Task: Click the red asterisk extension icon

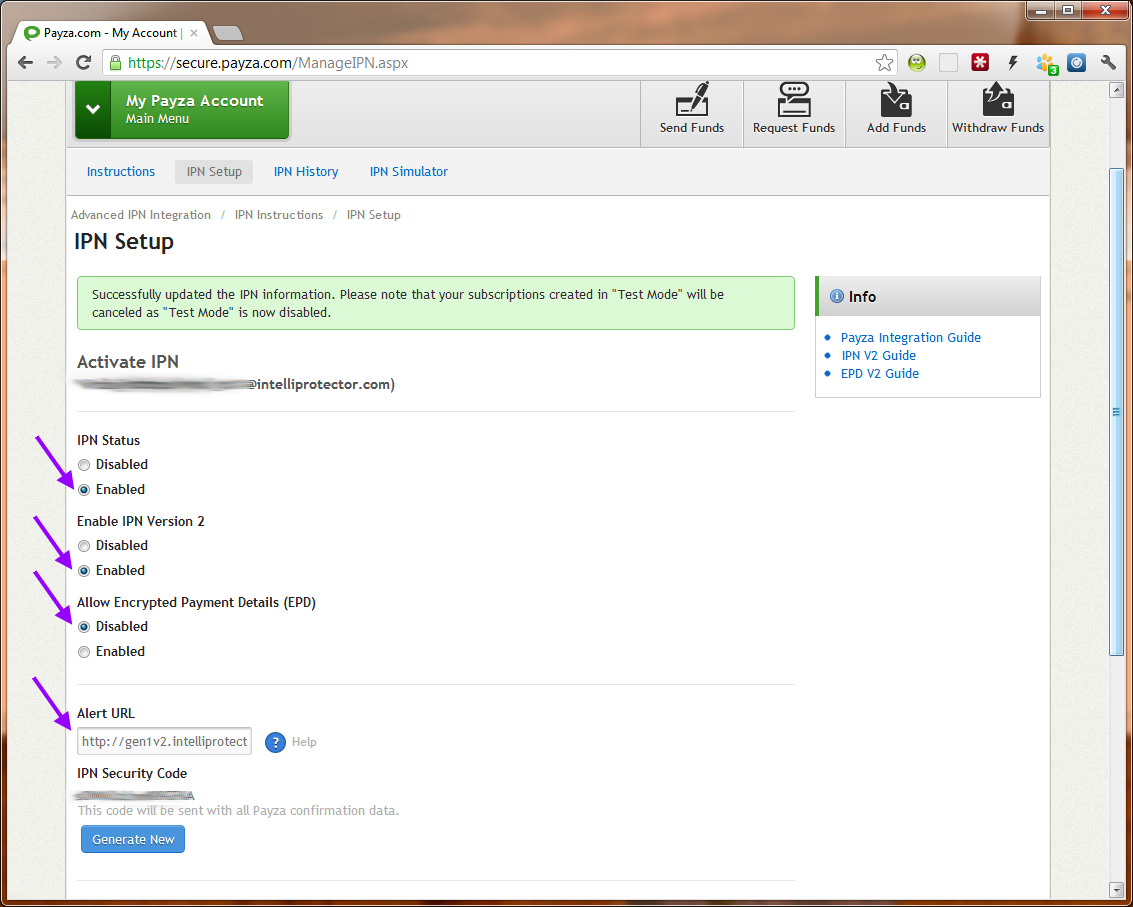Action: point(980,63)
